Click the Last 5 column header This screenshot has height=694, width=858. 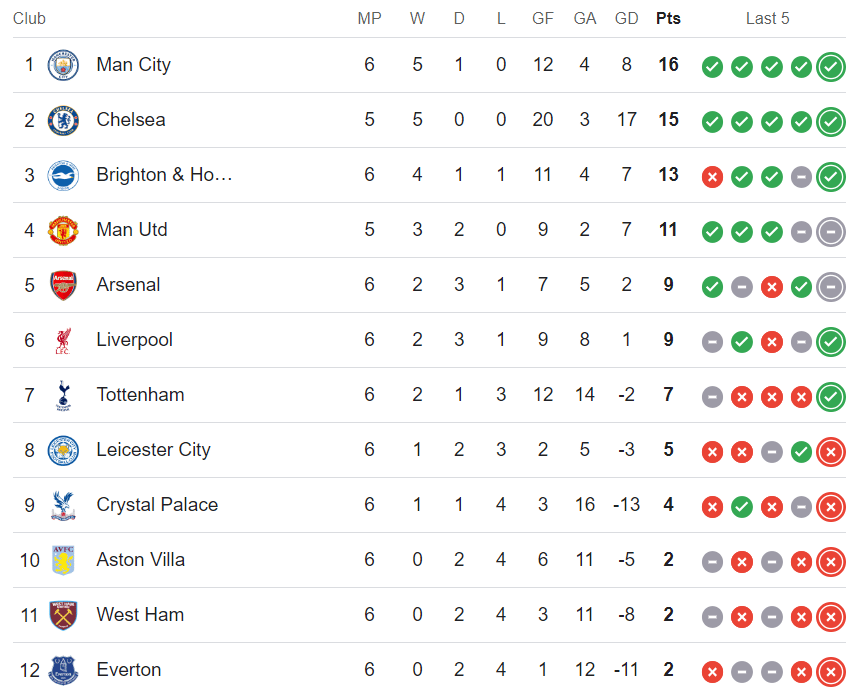767,19
